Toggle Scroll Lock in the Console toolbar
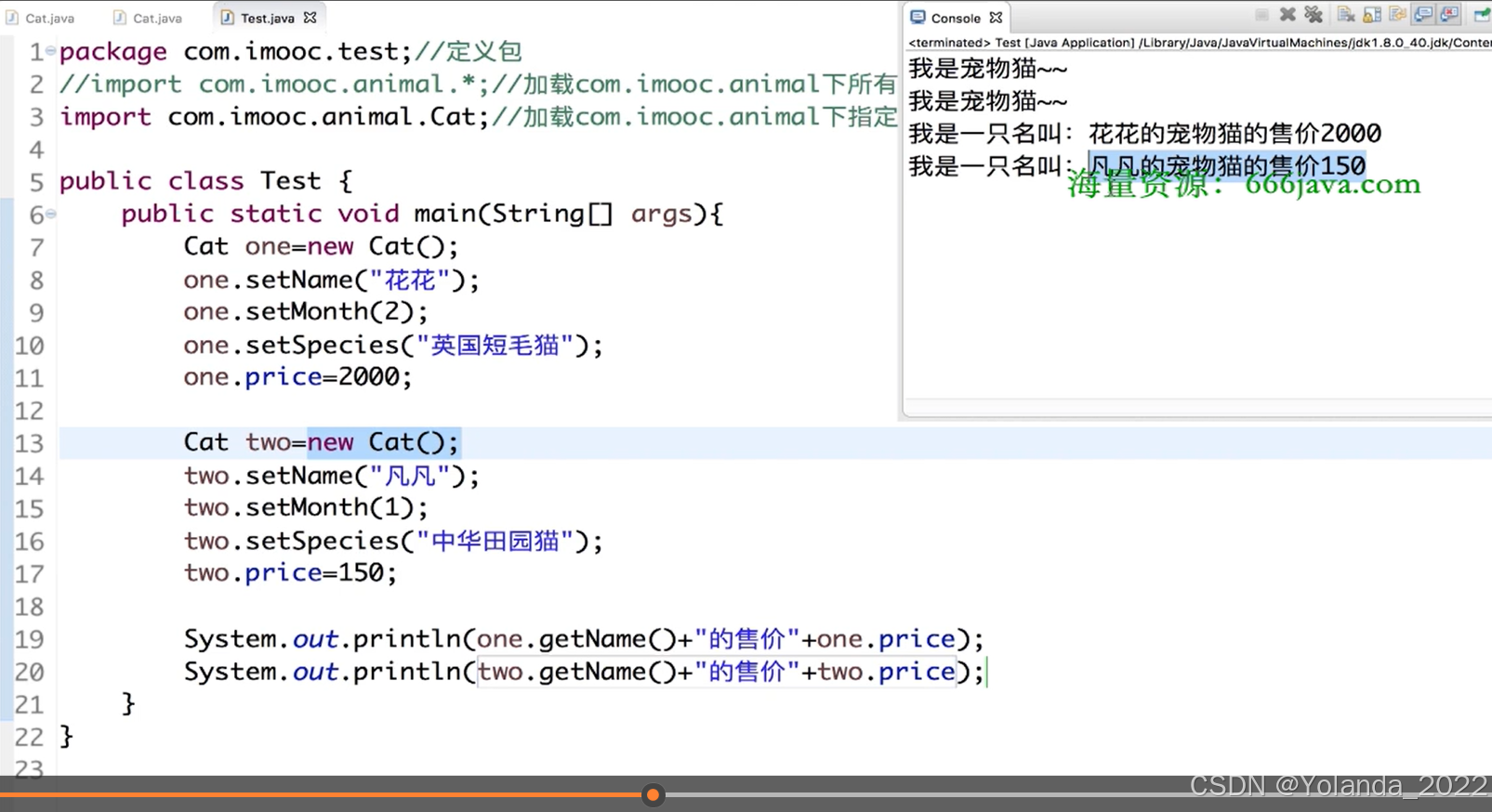Viewport: 1492px width, 812px height. (x=1372, y=15)
